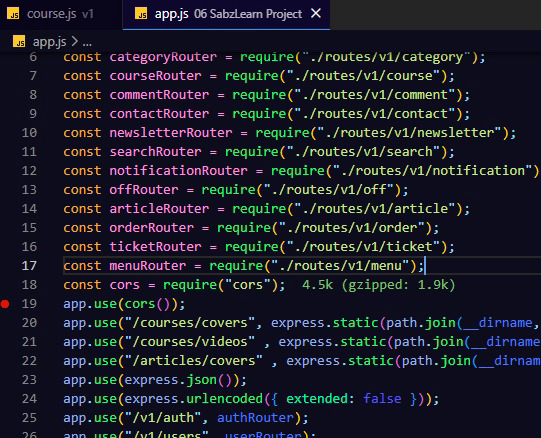The height and width of the screenshot is (438, 541).
Task: Click the JS file icon on course.js tab
Action: tap(13, 14)
